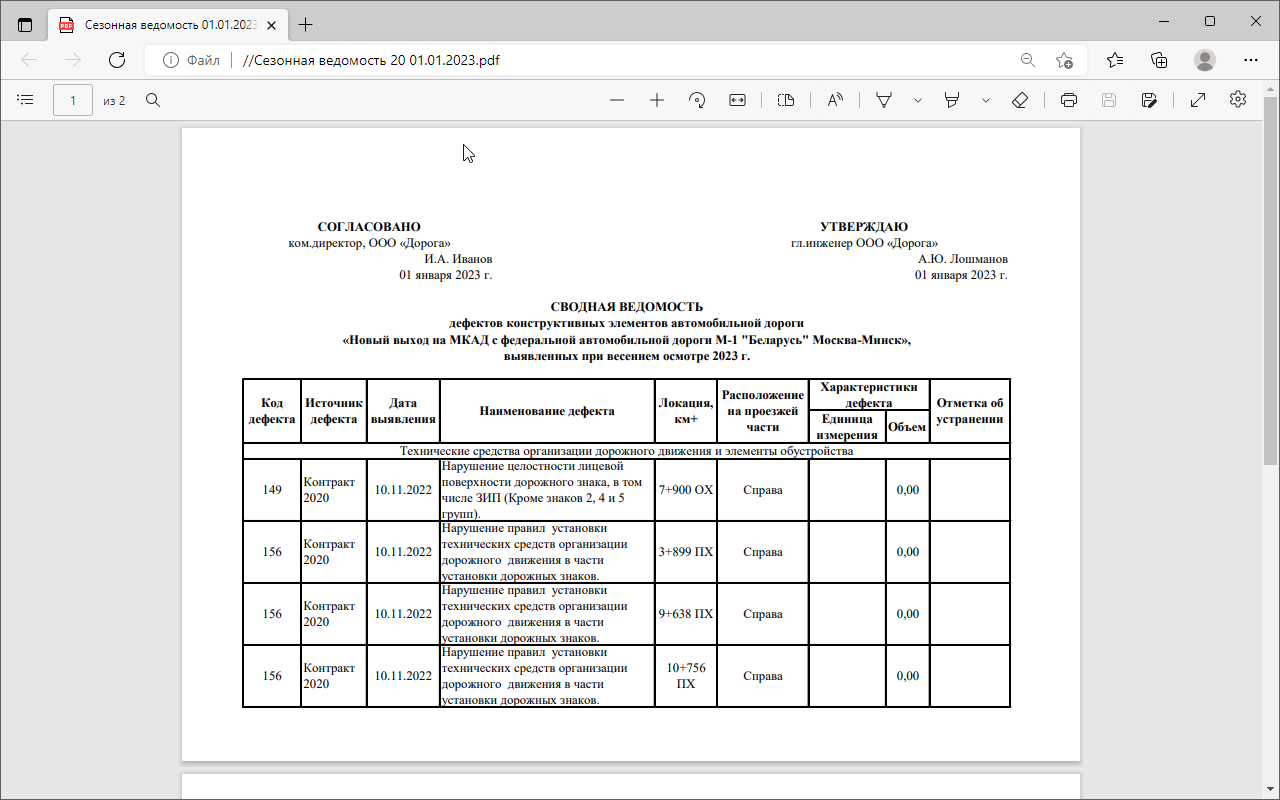Close the Сезонная ведомость PDF tab
The width and height of the screenshot is (1280, 800).
270,25
